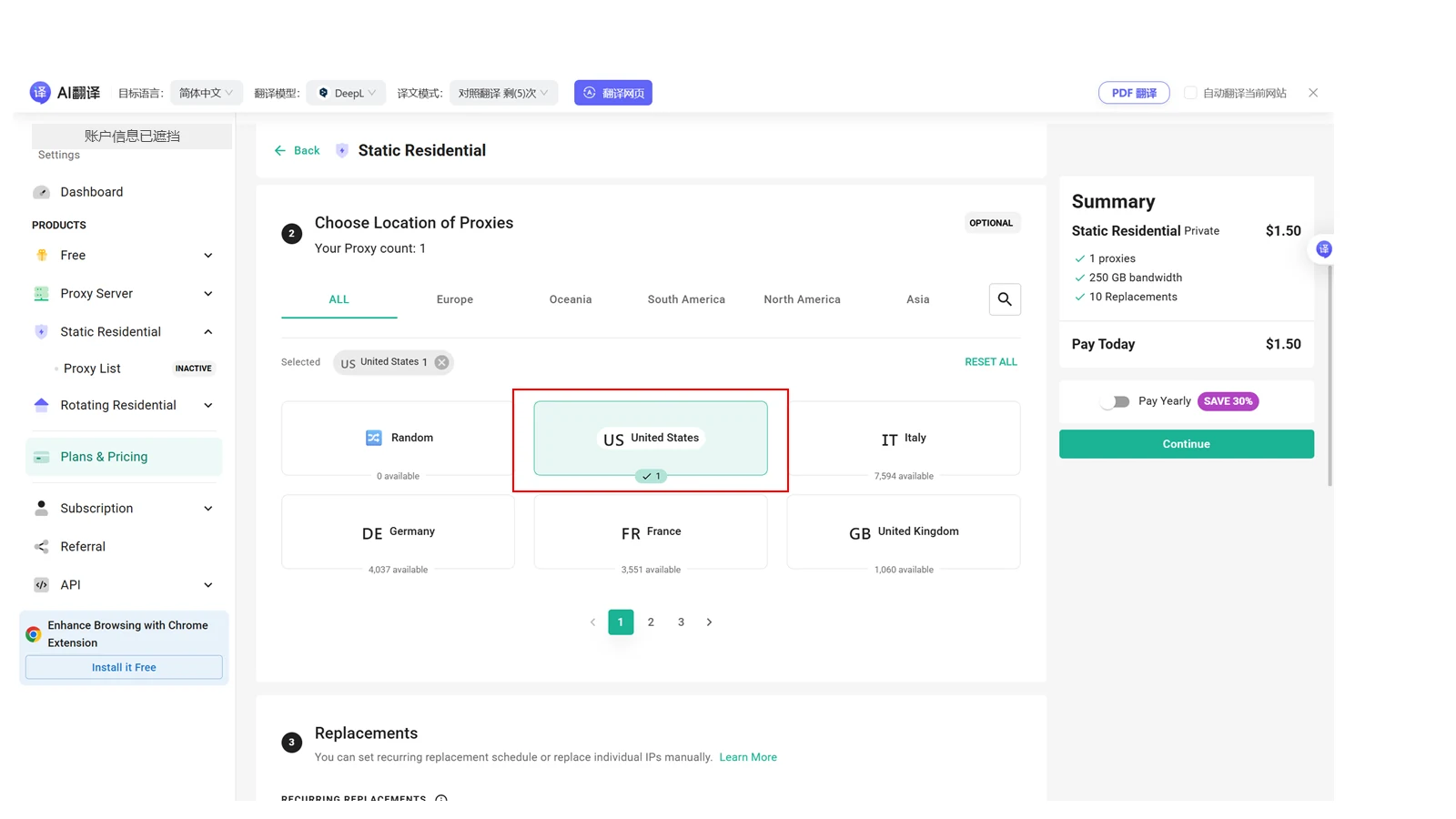Open the 目标语言 简体中文 dropdown
The image size is (1456, 819).
[x=207, y=93]
